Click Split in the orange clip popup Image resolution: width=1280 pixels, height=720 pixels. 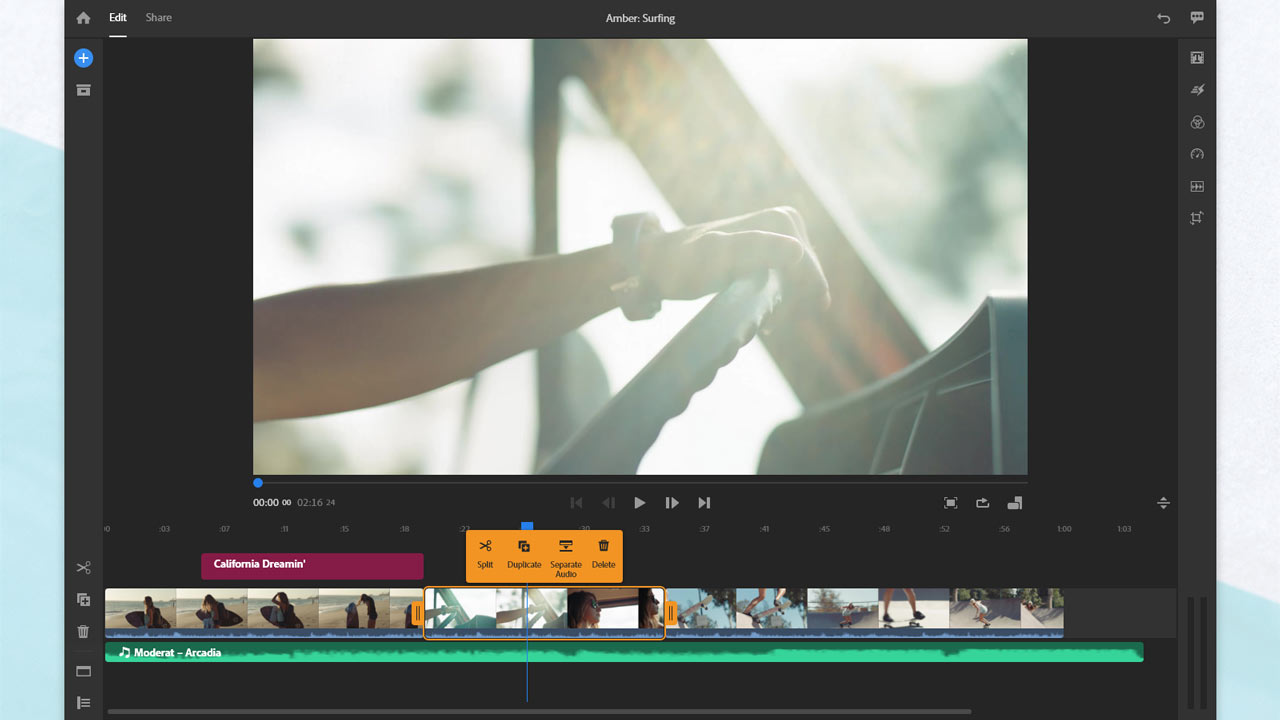pos(485,553)
